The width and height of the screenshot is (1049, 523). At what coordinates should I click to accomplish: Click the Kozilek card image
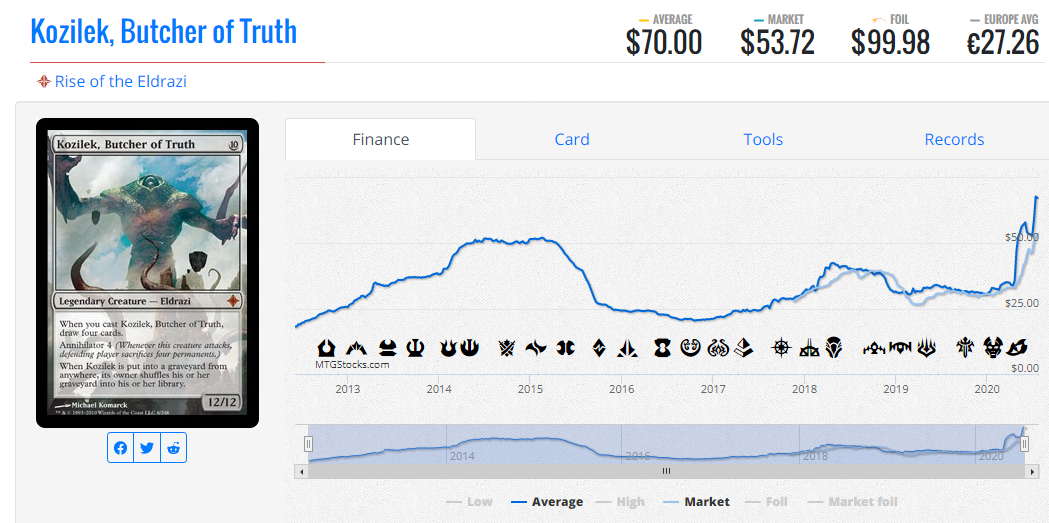[147, 273]
